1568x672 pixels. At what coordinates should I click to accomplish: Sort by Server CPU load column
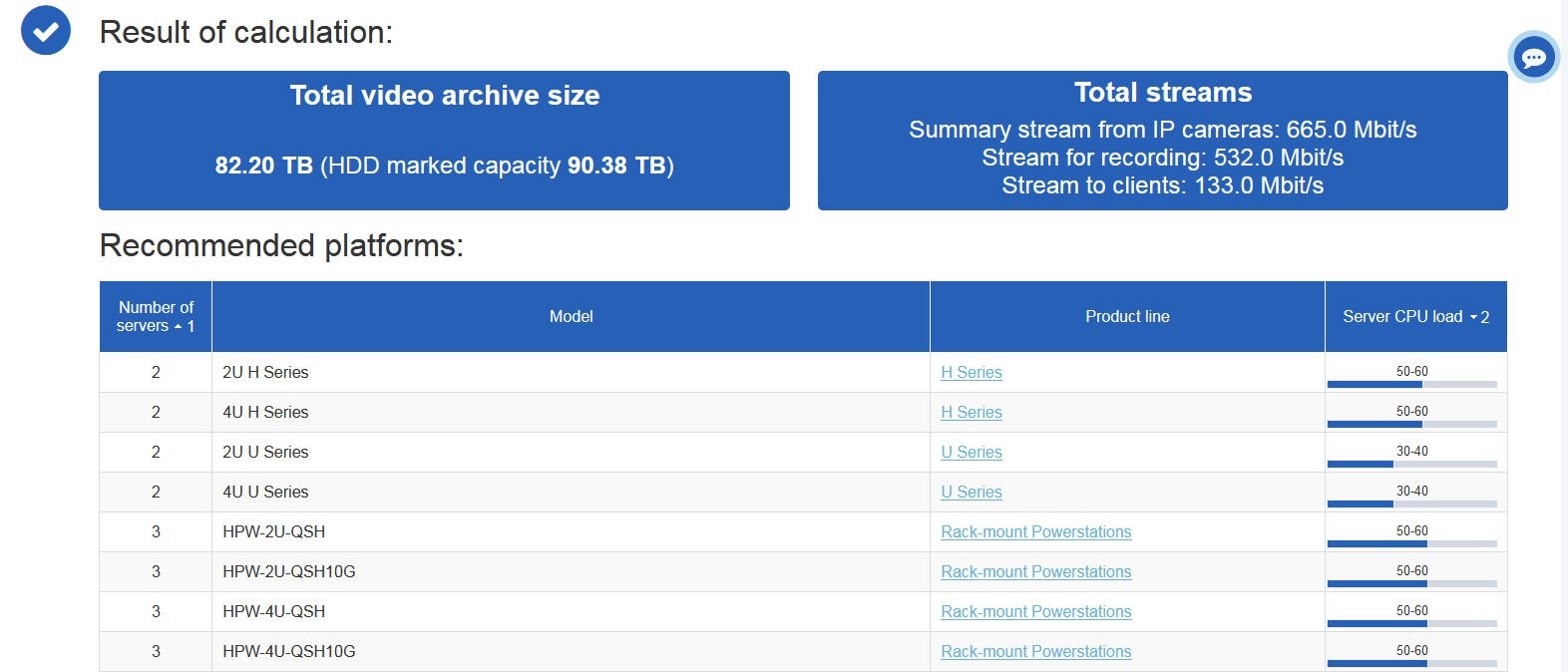point(1415,316)
